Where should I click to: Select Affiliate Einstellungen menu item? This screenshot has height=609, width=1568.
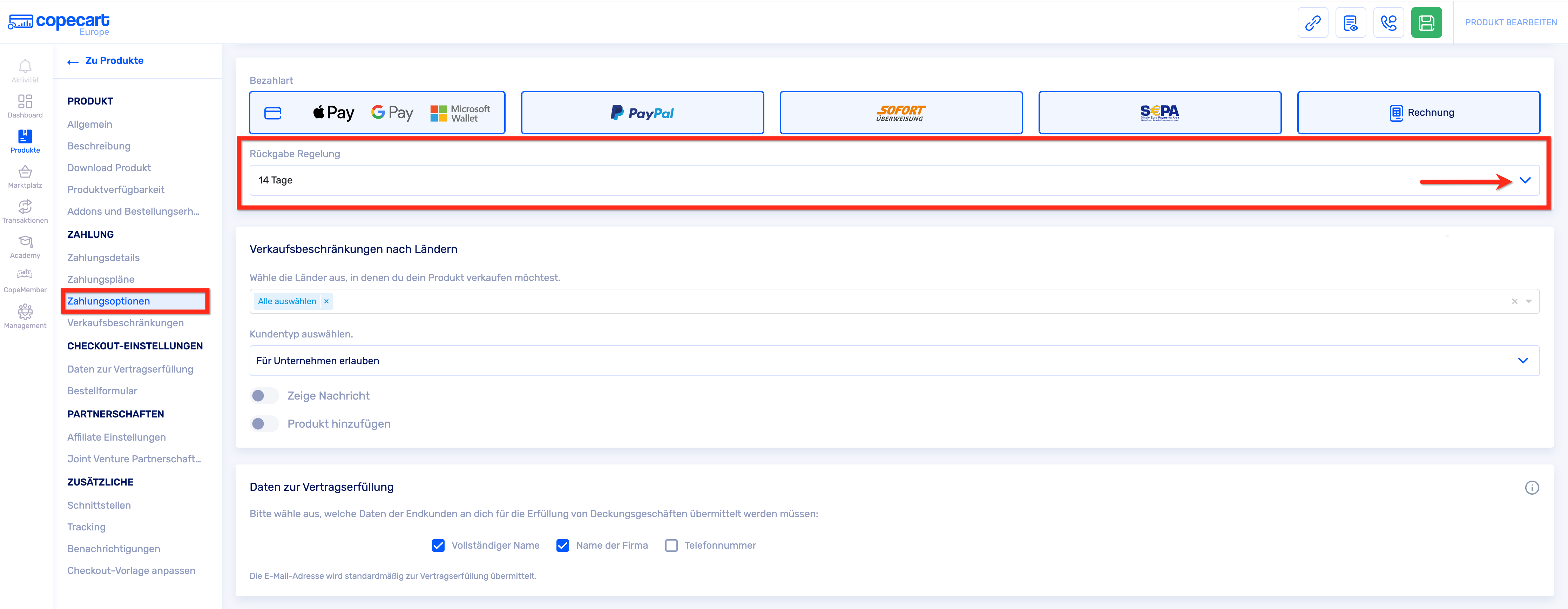click(116, 437)
